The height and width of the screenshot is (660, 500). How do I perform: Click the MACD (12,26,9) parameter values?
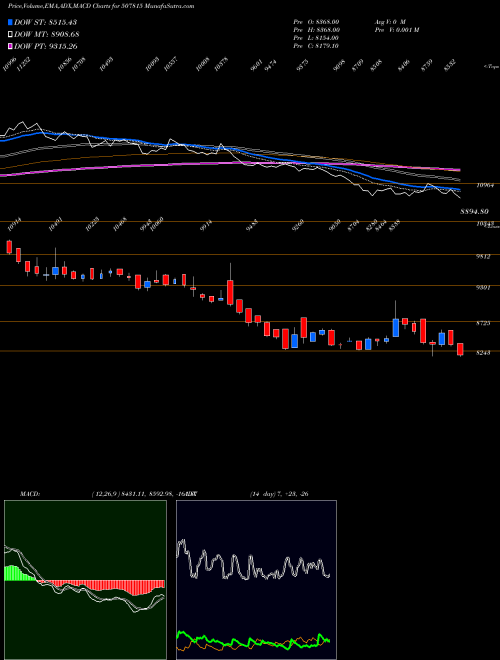point(141,494)
